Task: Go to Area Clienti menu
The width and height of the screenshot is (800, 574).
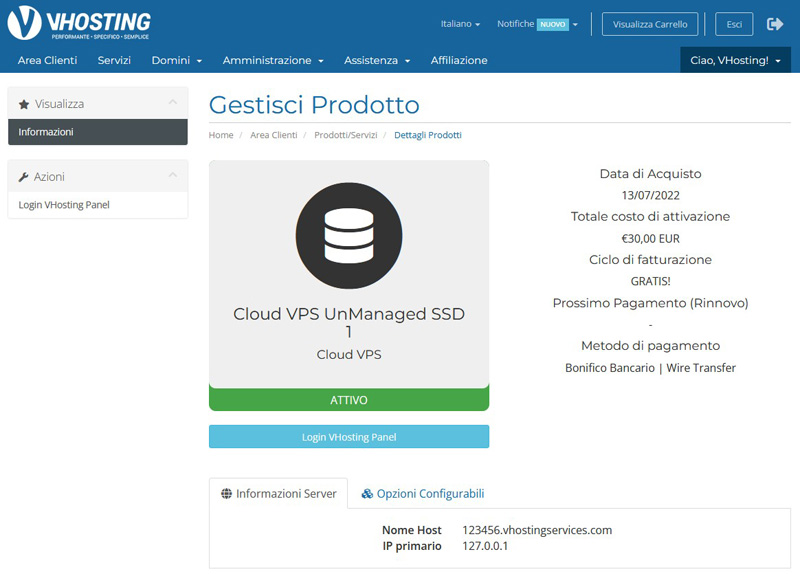Action: 47,60
